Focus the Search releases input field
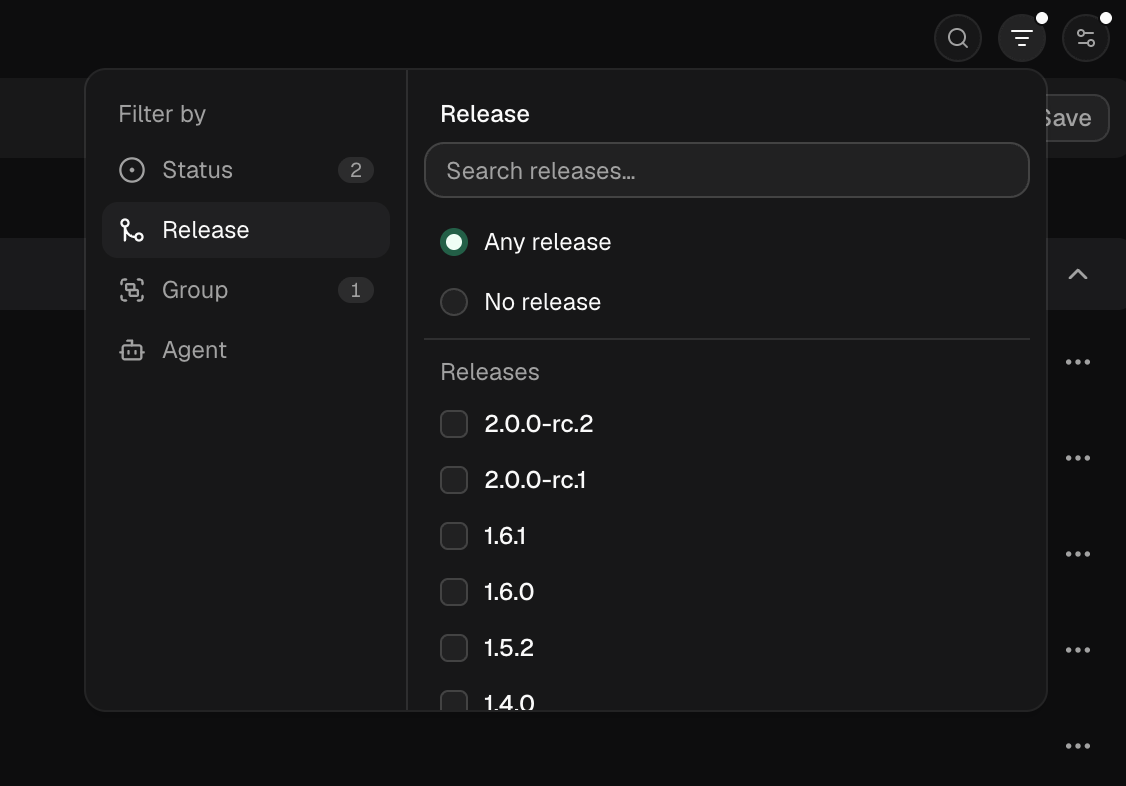This screenshot has height=786, width=1126. coord(727,170)
